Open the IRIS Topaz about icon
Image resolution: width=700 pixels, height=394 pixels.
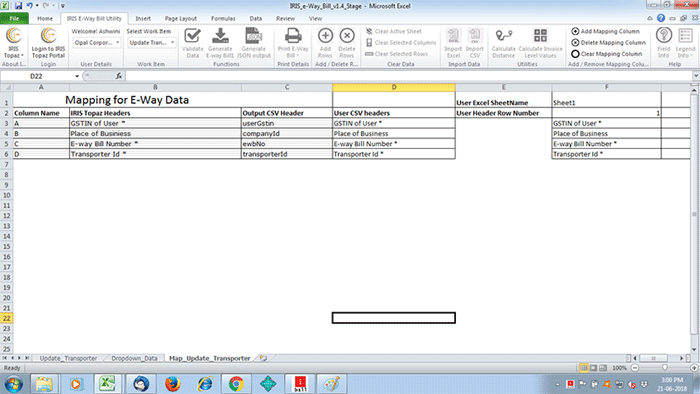pos(13,43)
